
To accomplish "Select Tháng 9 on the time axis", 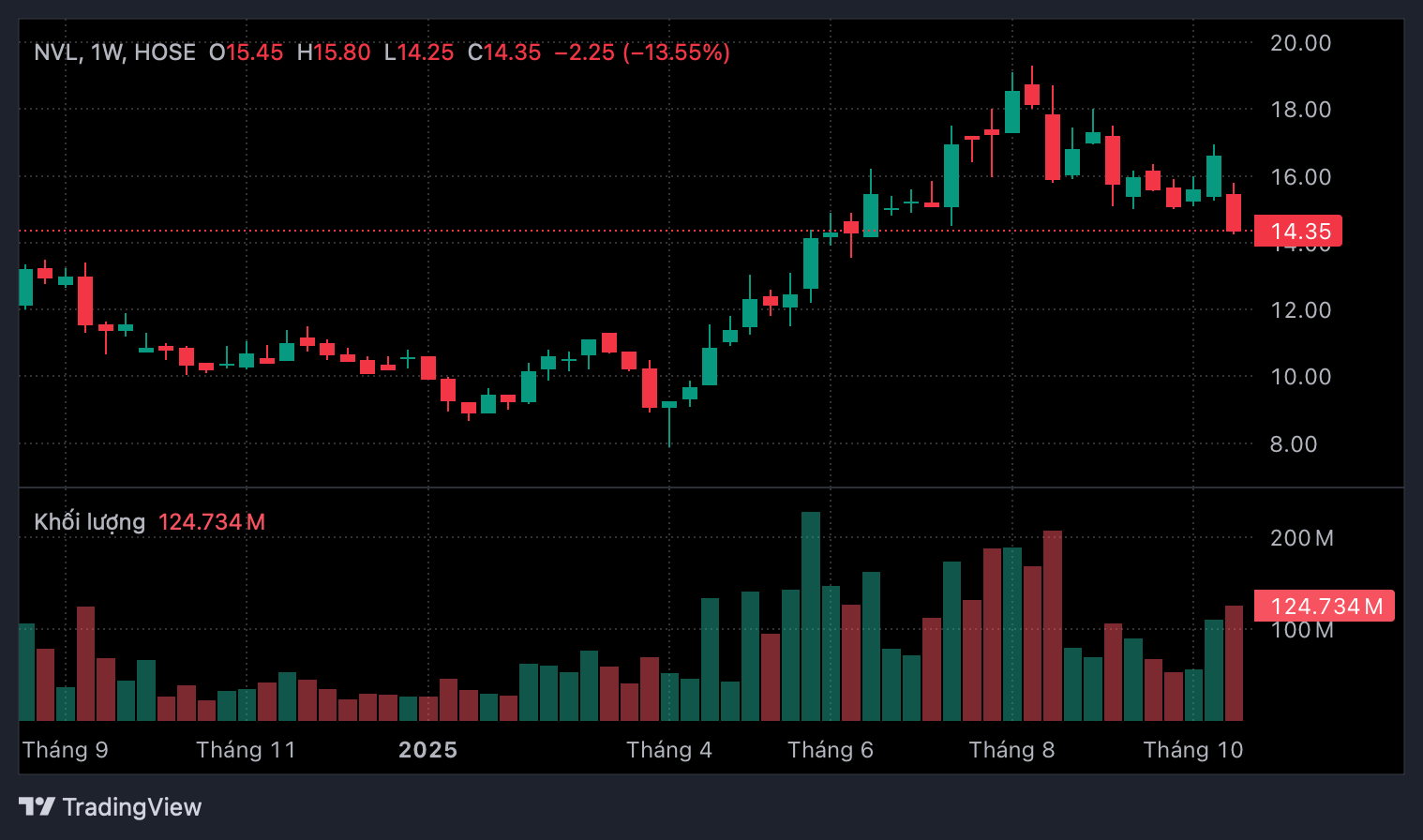I will 66,750.
